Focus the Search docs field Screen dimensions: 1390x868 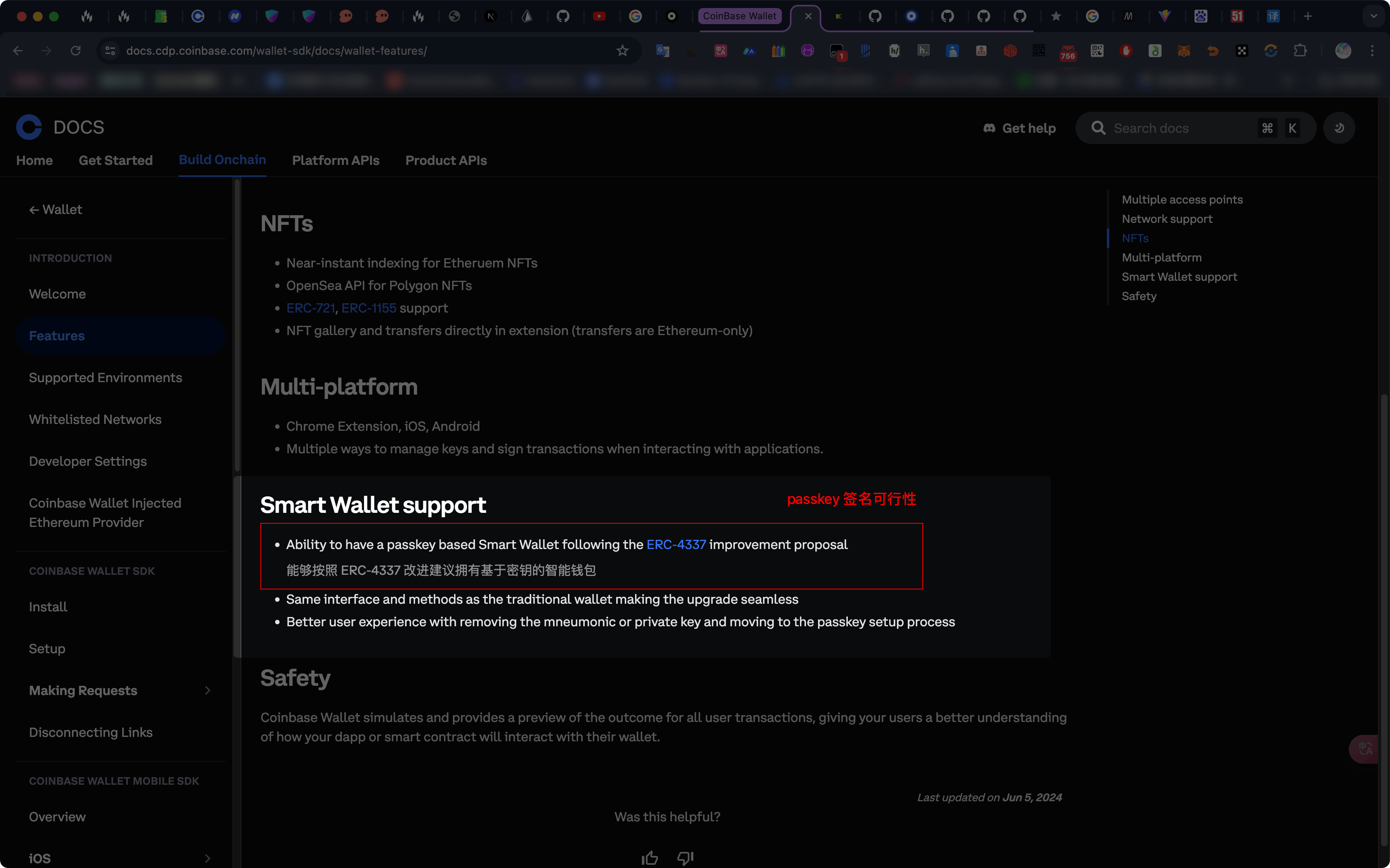tap(1195, 128)
